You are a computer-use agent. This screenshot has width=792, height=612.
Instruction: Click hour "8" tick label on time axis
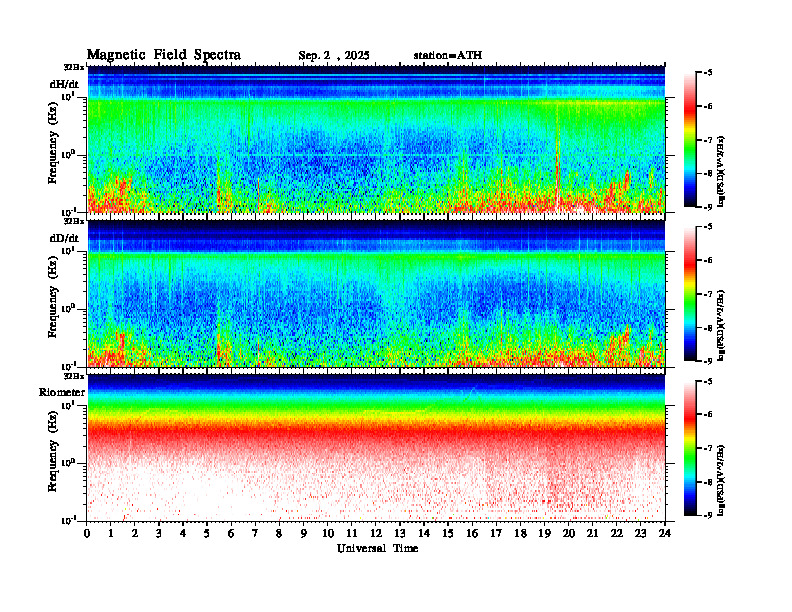(279, 533)
